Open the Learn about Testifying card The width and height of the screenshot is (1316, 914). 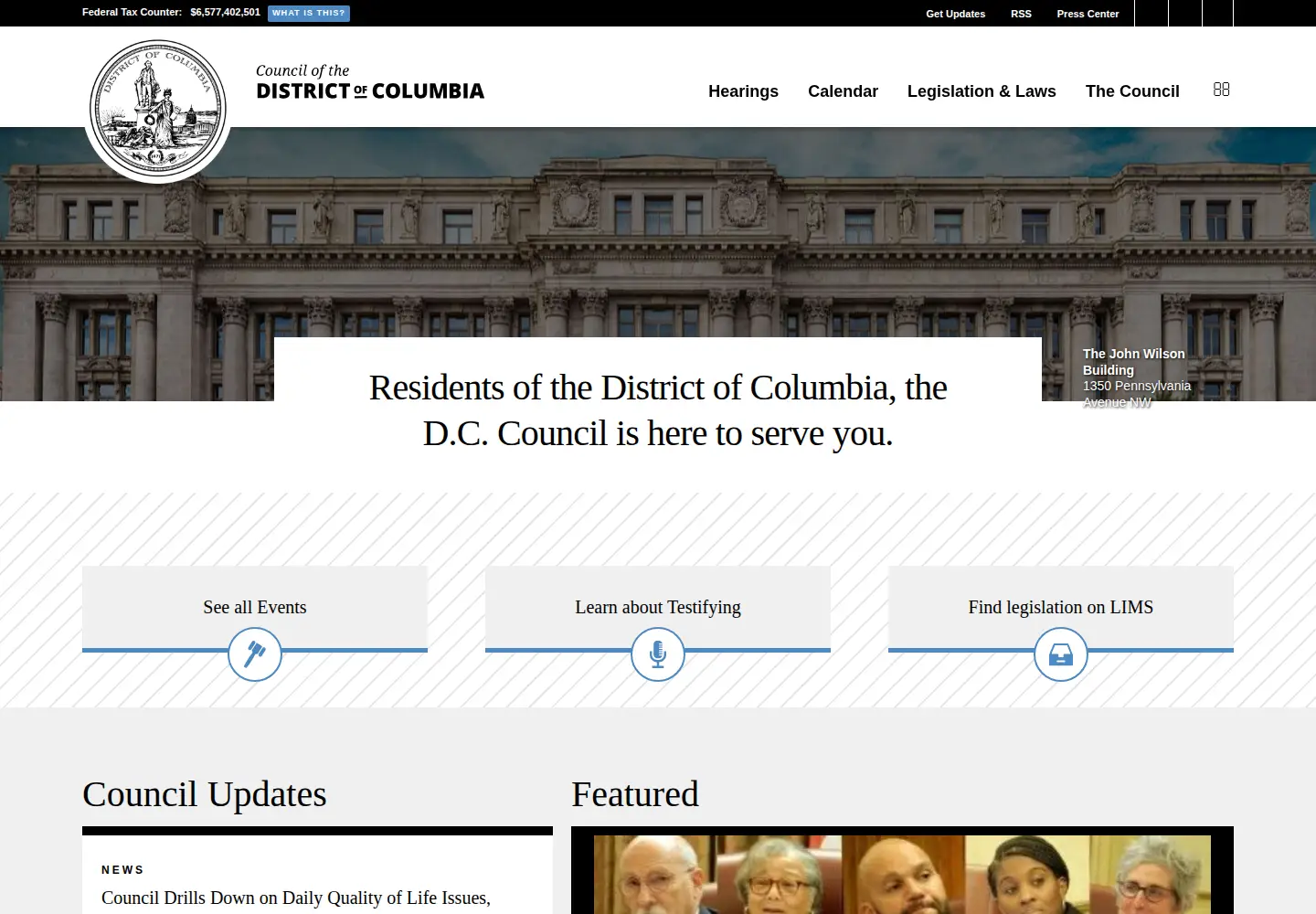click(658, 607)
